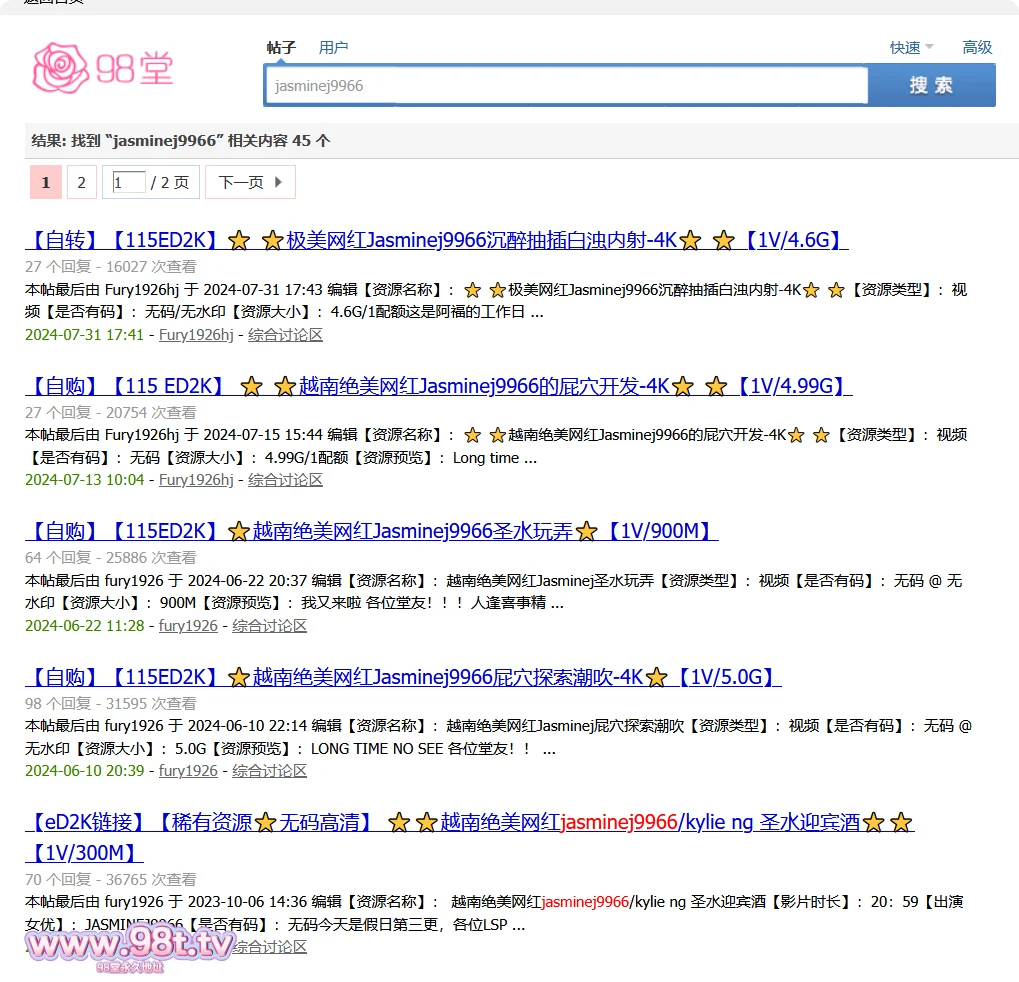Click the 下一页 next page arrow button

(250, 182)
